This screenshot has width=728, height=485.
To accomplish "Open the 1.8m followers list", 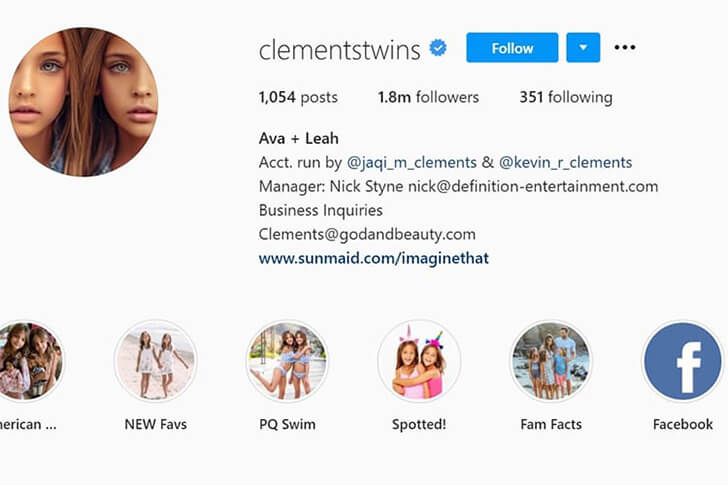I will pos(428,97).
